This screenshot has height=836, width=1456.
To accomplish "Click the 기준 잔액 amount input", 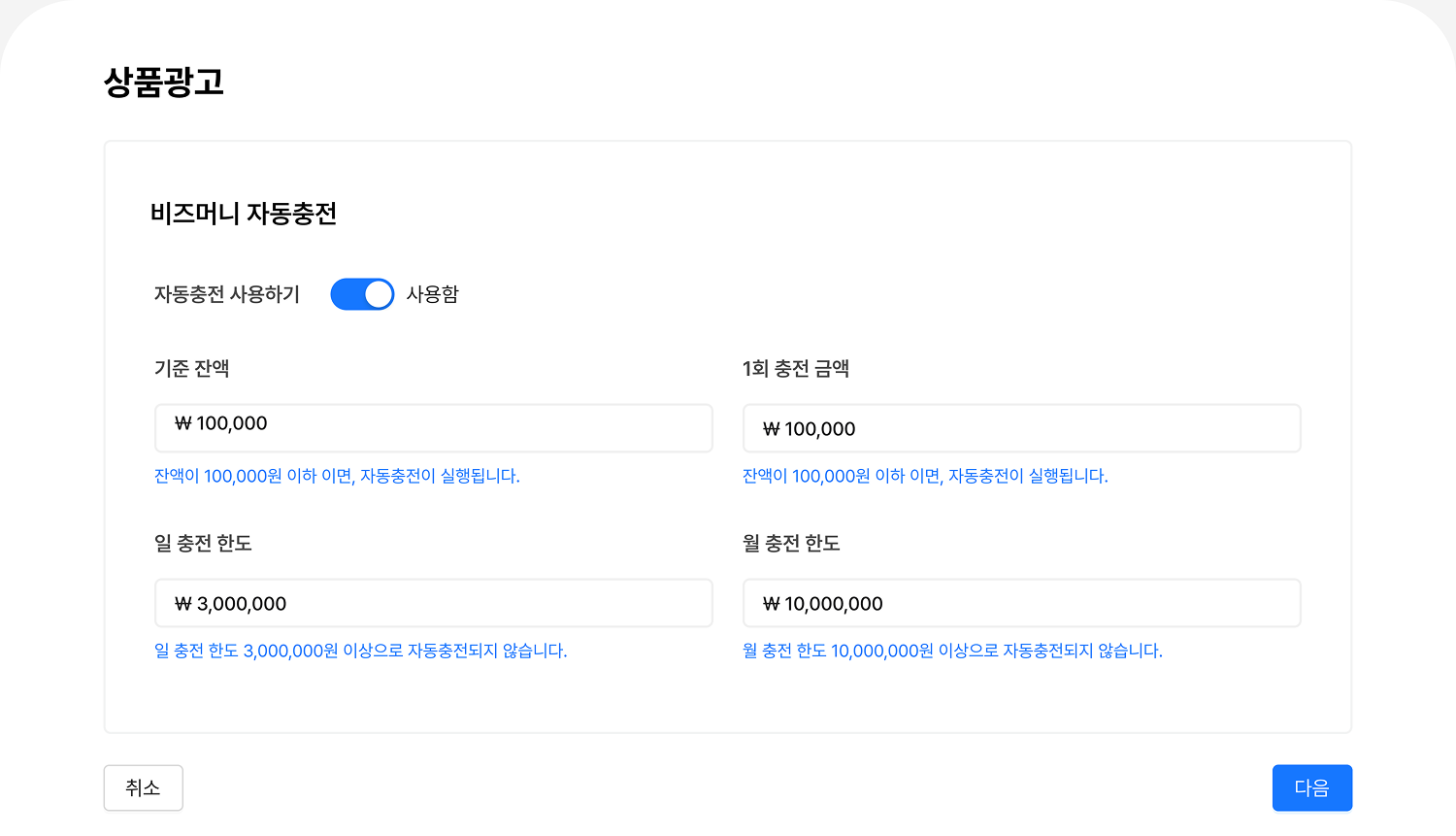I will (x=433, y=427).
